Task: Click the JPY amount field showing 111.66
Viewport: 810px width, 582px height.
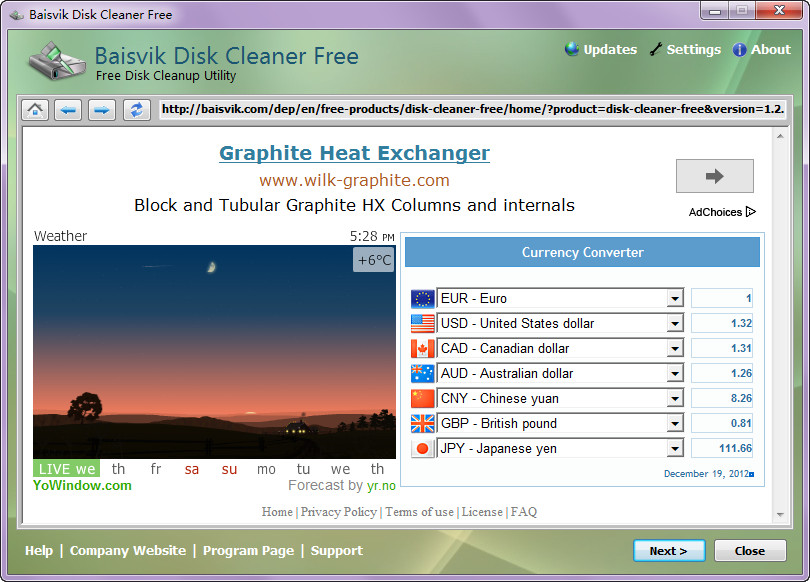Action: (x=722, y=448)
